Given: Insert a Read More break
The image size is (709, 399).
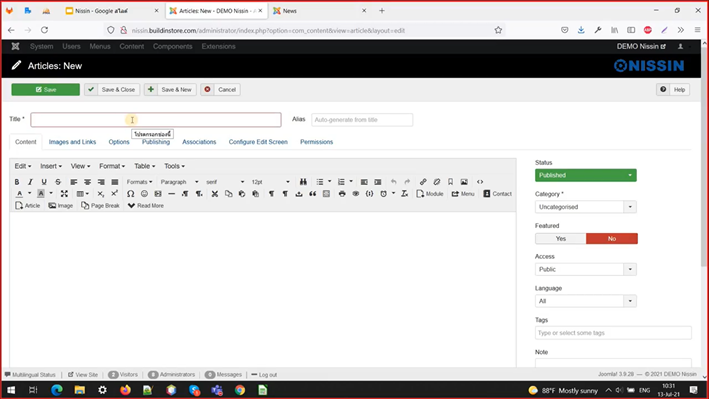Looking at the screenshot, I should coord(146,205).
